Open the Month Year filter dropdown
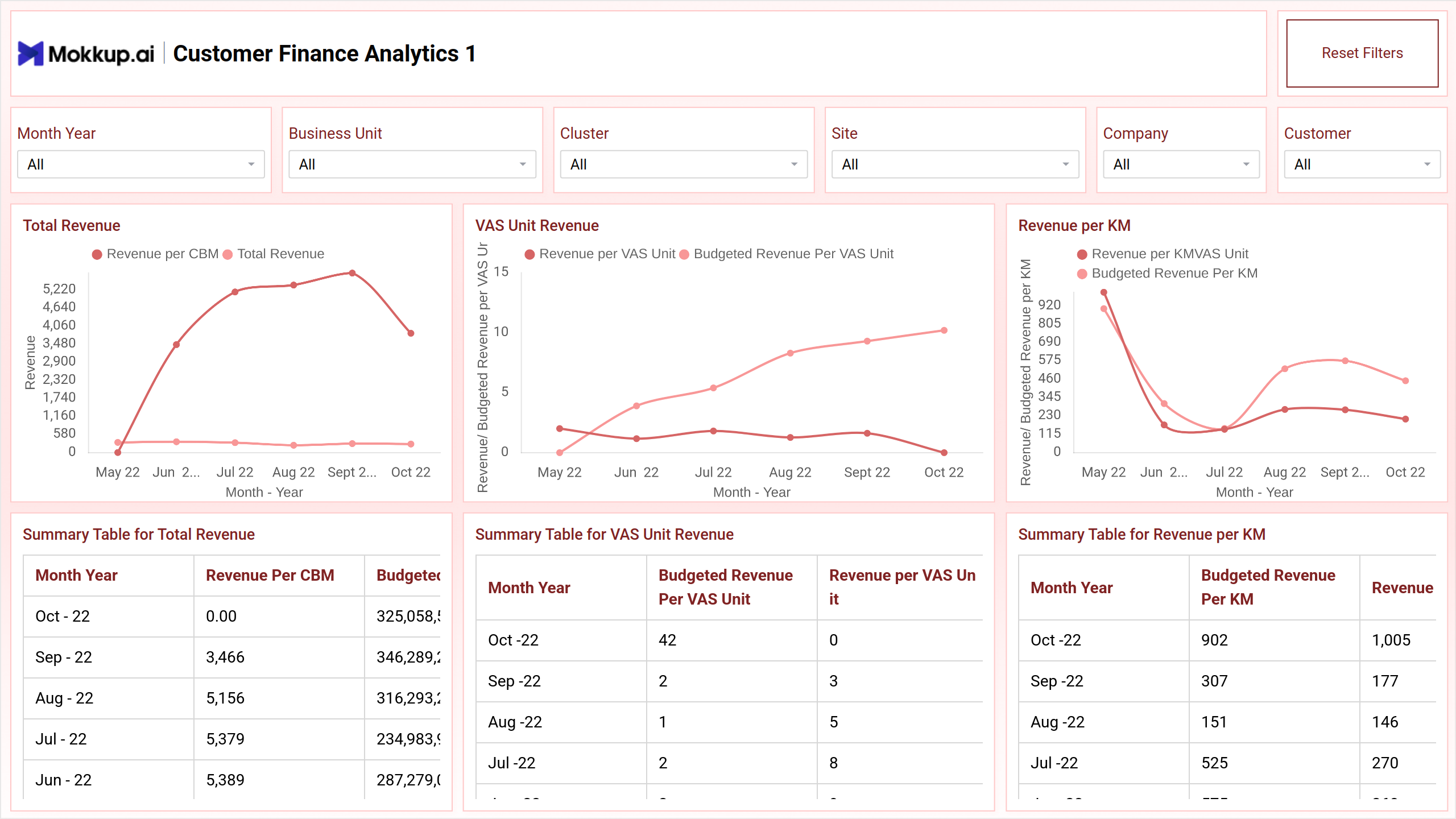This screenshot has width=1456, height=819. (141, 164)
